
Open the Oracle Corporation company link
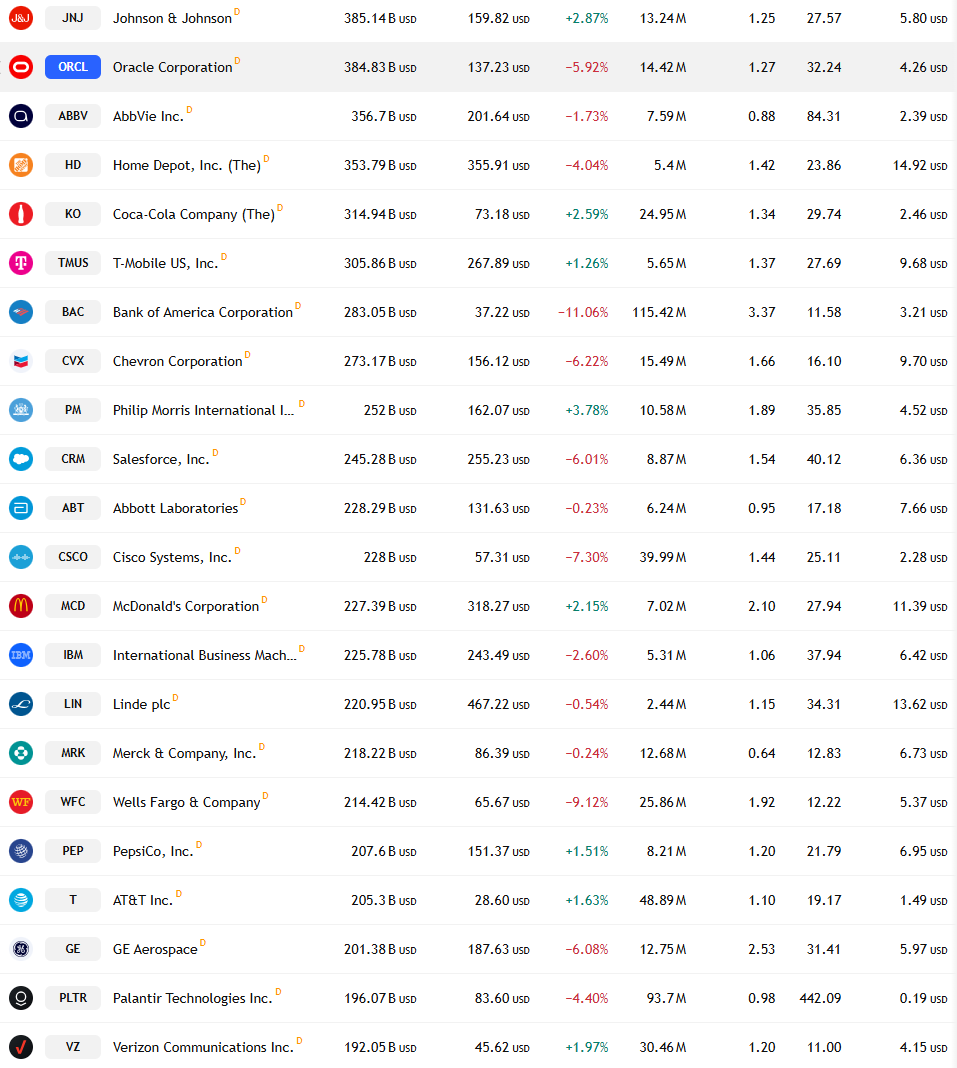pyautogui.click(x=172, y=67)
